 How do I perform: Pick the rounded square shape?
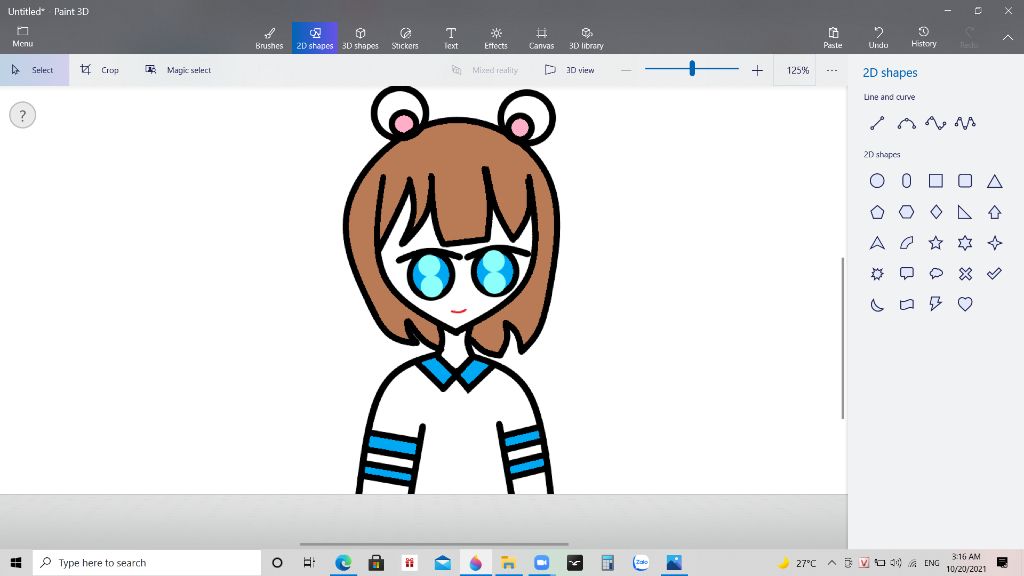(x=965, y=181)
